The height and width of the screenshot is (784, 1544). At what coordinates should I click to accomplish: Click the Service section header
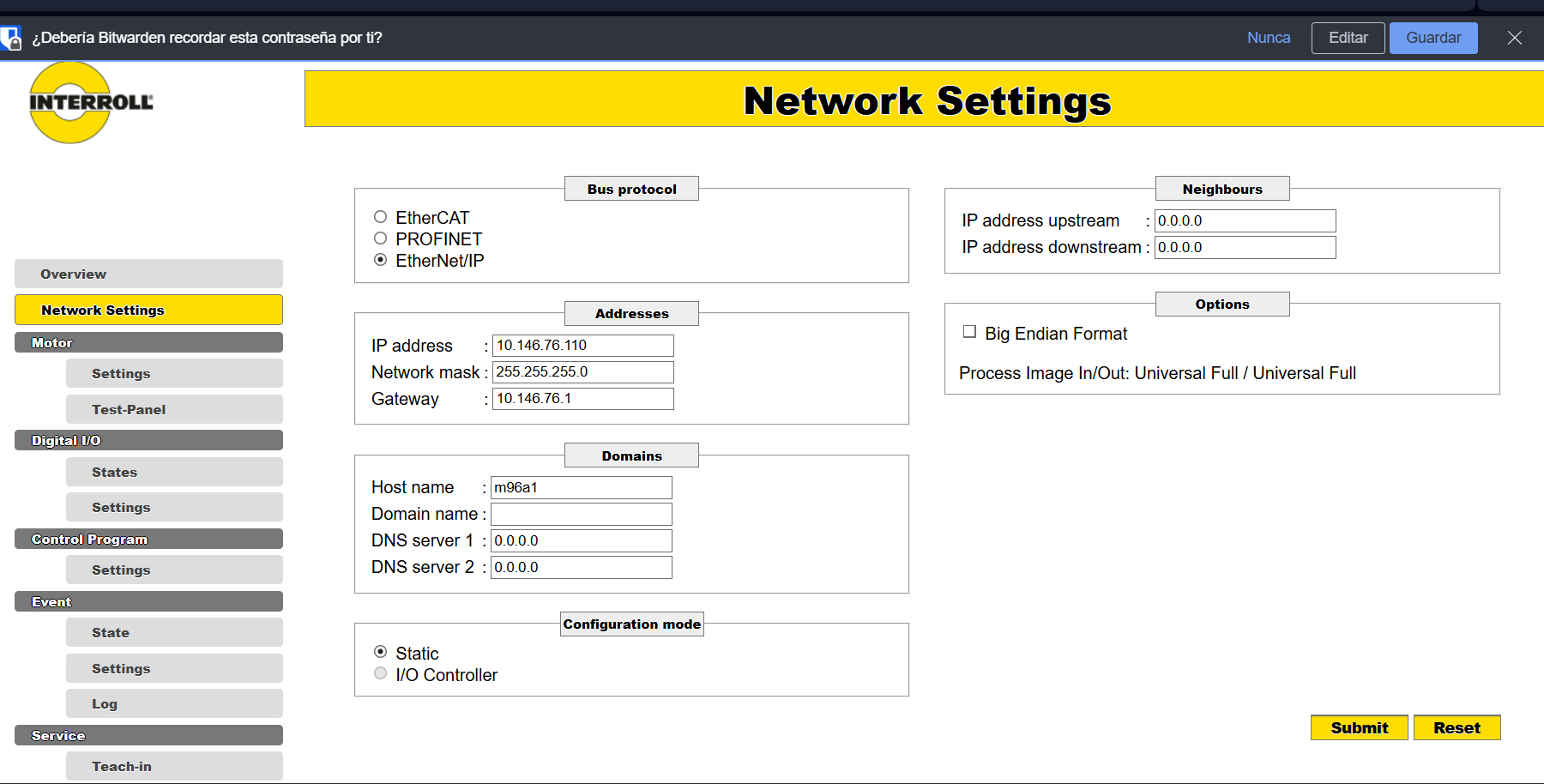click(x=148, y=735)
